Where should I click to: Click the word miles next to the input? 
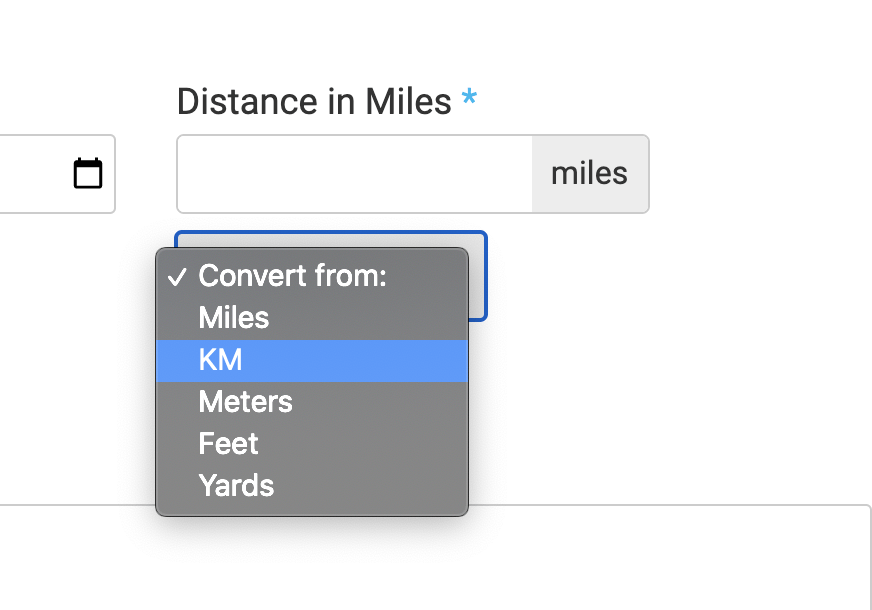tap(589, 173)
